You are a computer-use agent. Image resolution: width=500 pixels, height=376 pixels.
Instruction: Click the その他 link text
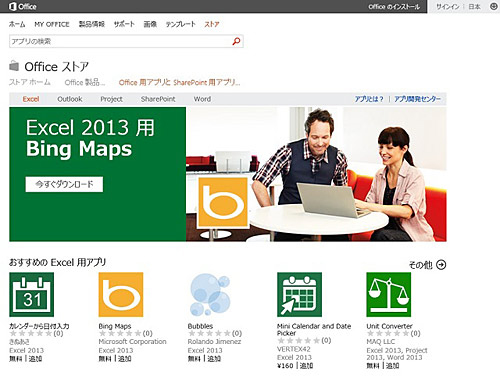pyautogui.click(x=421, y=265)
